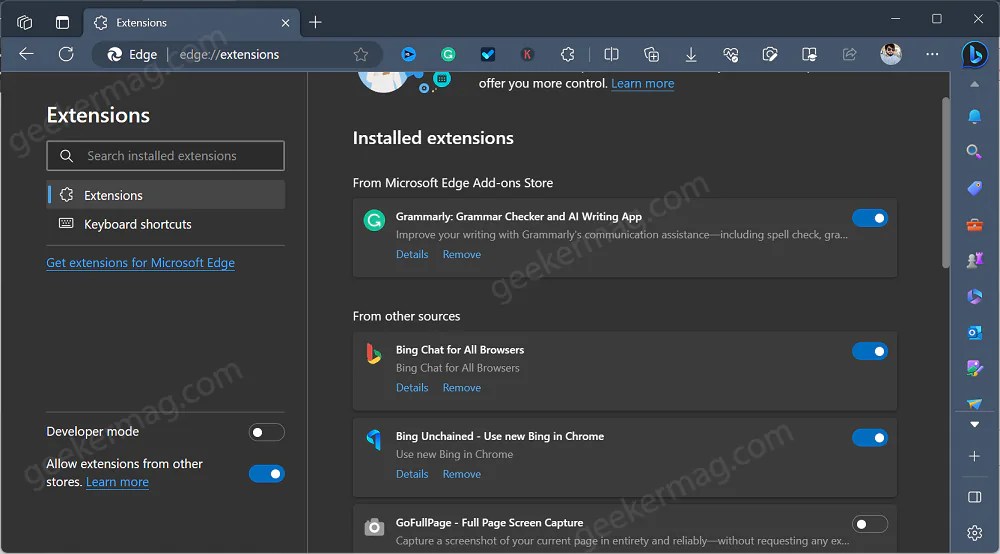Open Grammarly Details link
1000x554 pixels.
412,254
